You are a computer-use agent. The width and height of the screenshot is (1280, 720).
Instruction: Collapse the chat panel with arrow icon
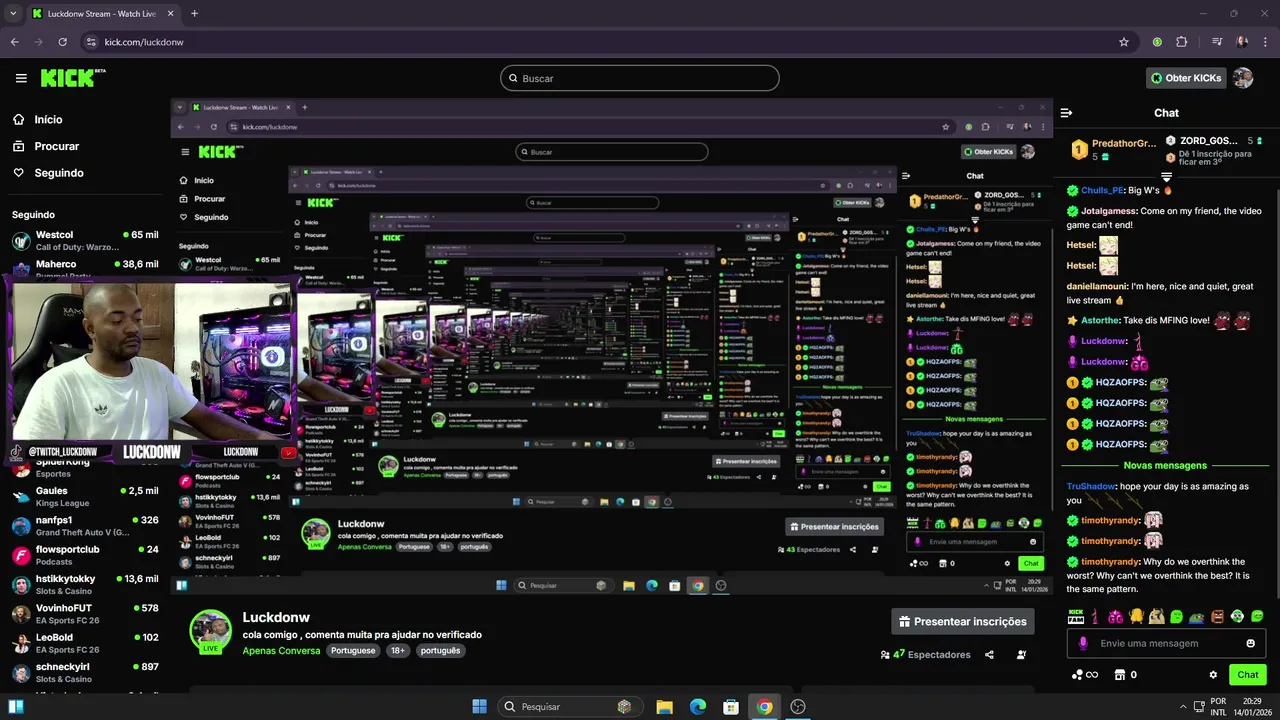point(1066,113)
